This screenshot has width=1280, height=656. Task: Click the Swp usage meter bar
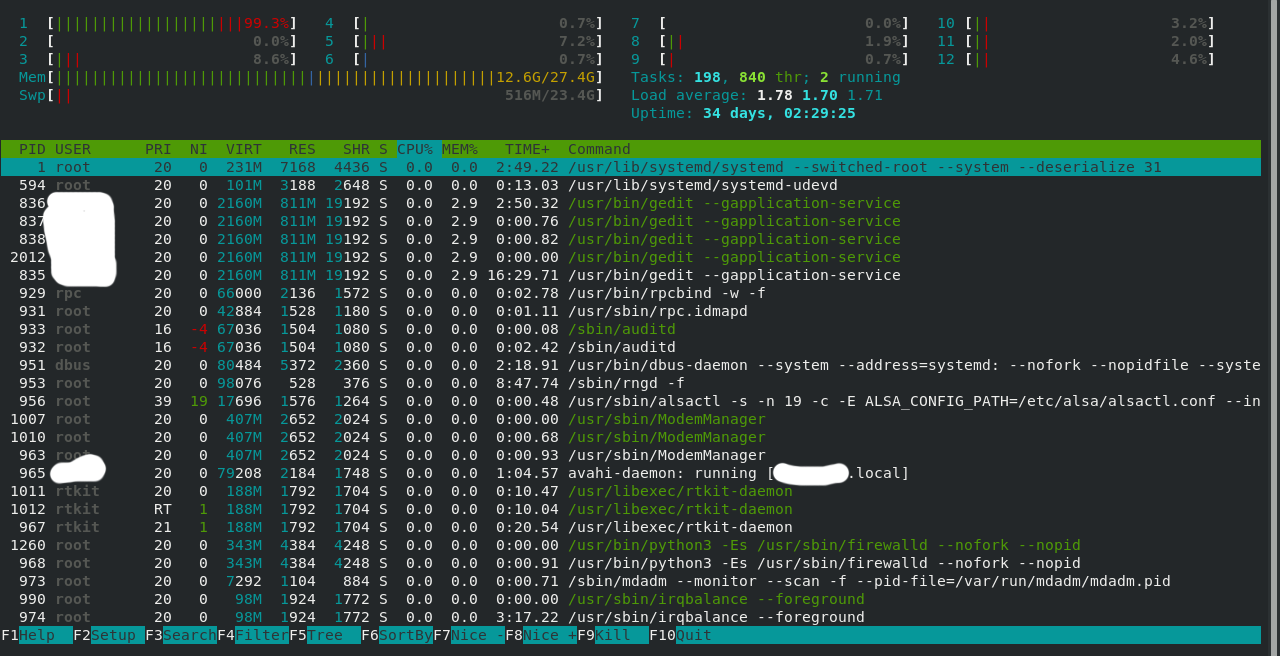tap(311, 95)
